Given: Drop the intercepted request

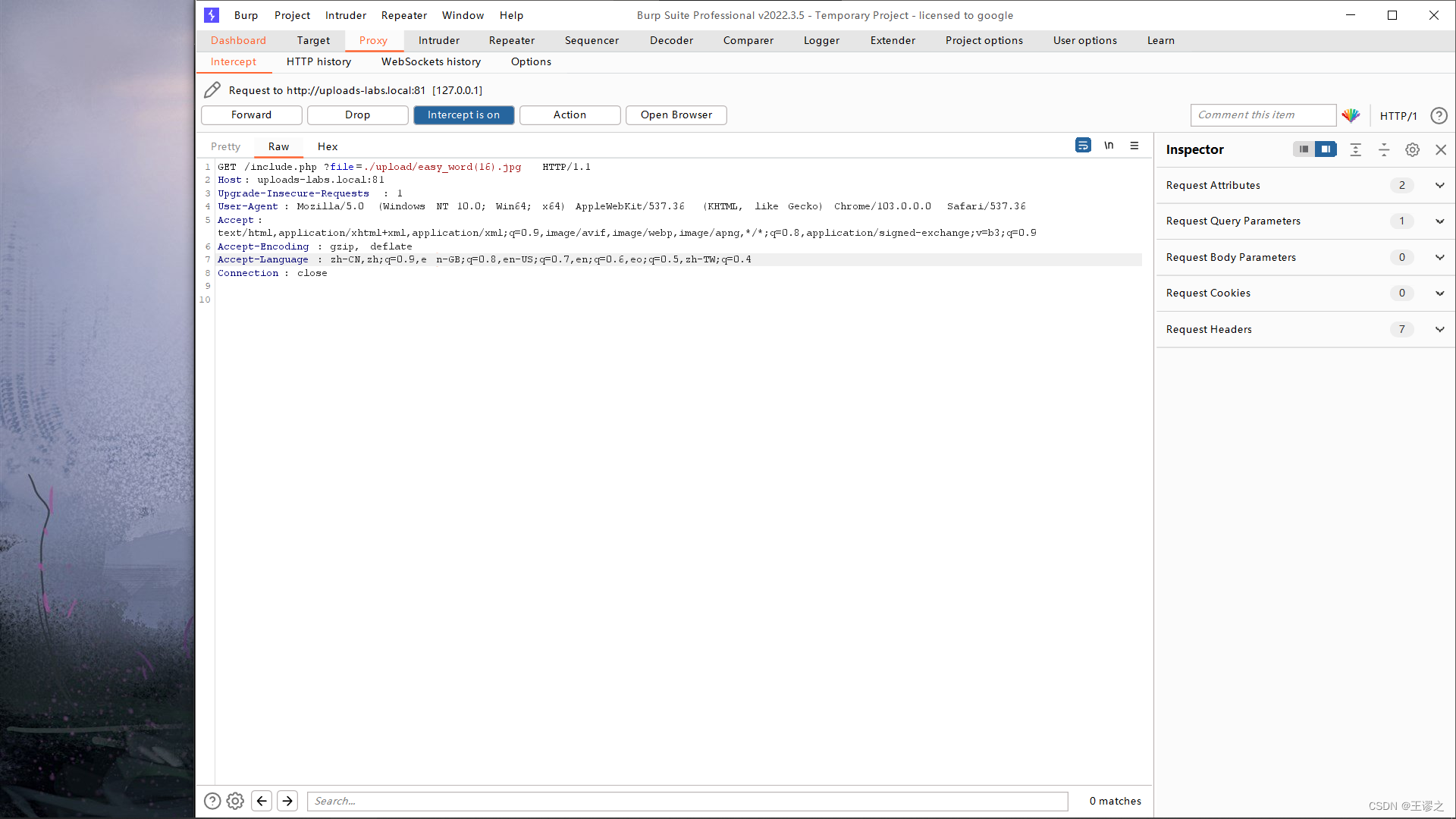Looking at the screenshot, I should pos(357,115).
